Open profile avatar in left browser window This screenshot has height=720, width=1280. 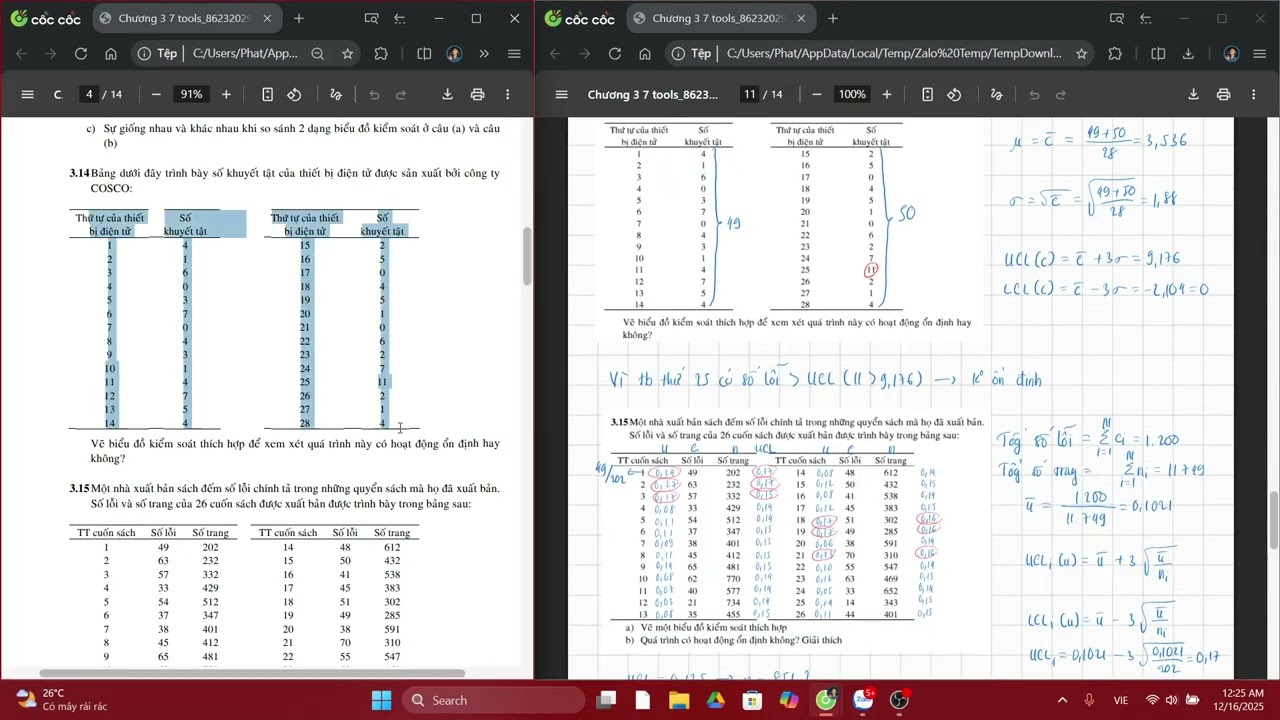[x=455, y=54]
